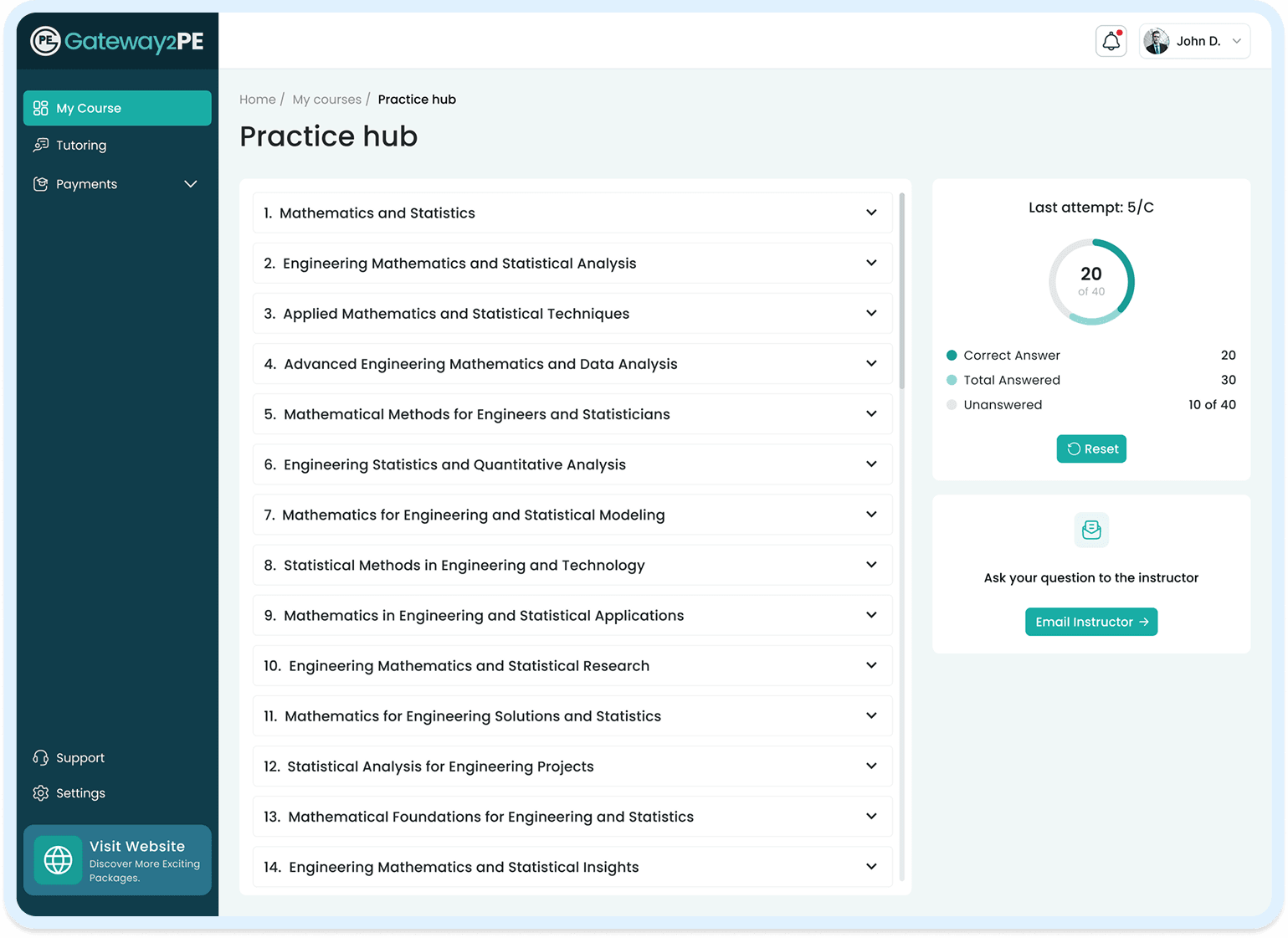The height and width of the screenshot is (938, 1288).
Task: Open the Settings gear icon
Action: pos(39,792)
